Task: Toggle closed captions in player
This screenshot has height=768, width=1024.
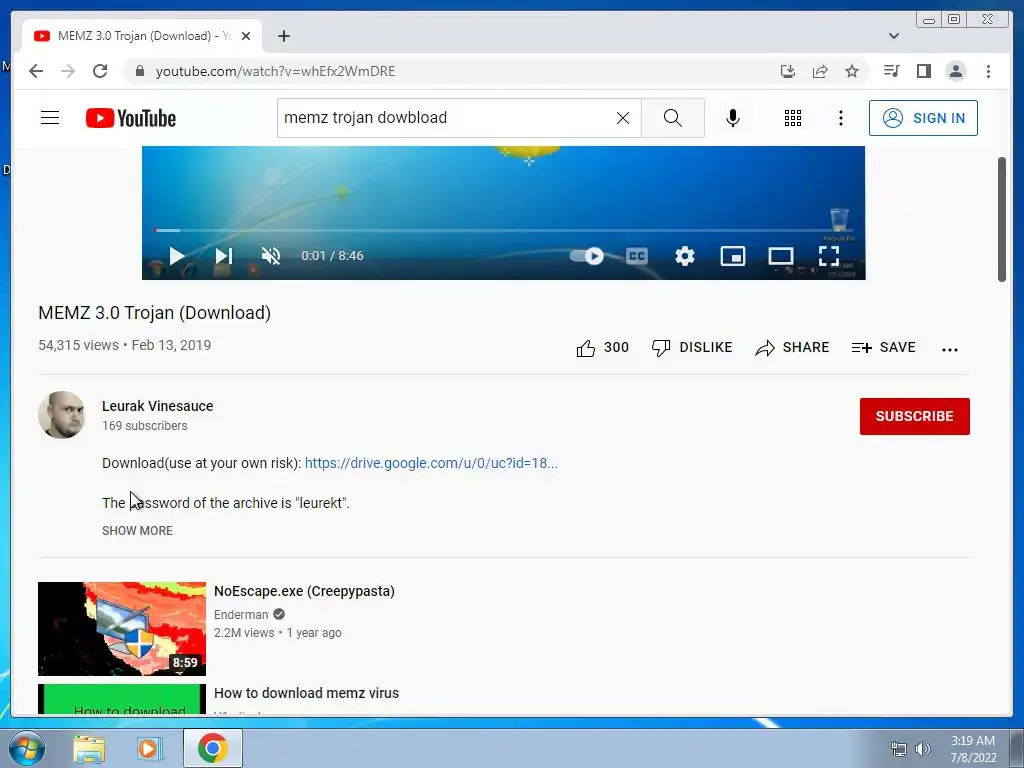Action: (637, 256)
